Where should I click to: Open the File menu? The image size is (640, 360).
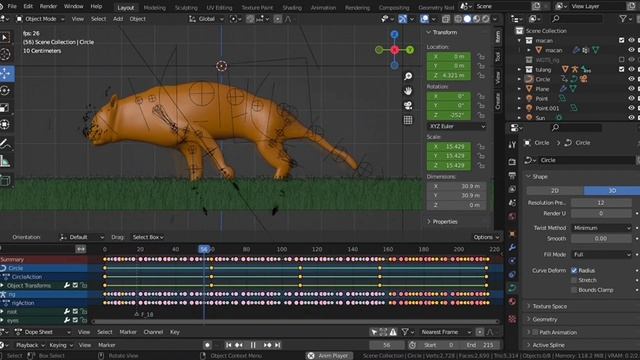(x=12, y=7)
